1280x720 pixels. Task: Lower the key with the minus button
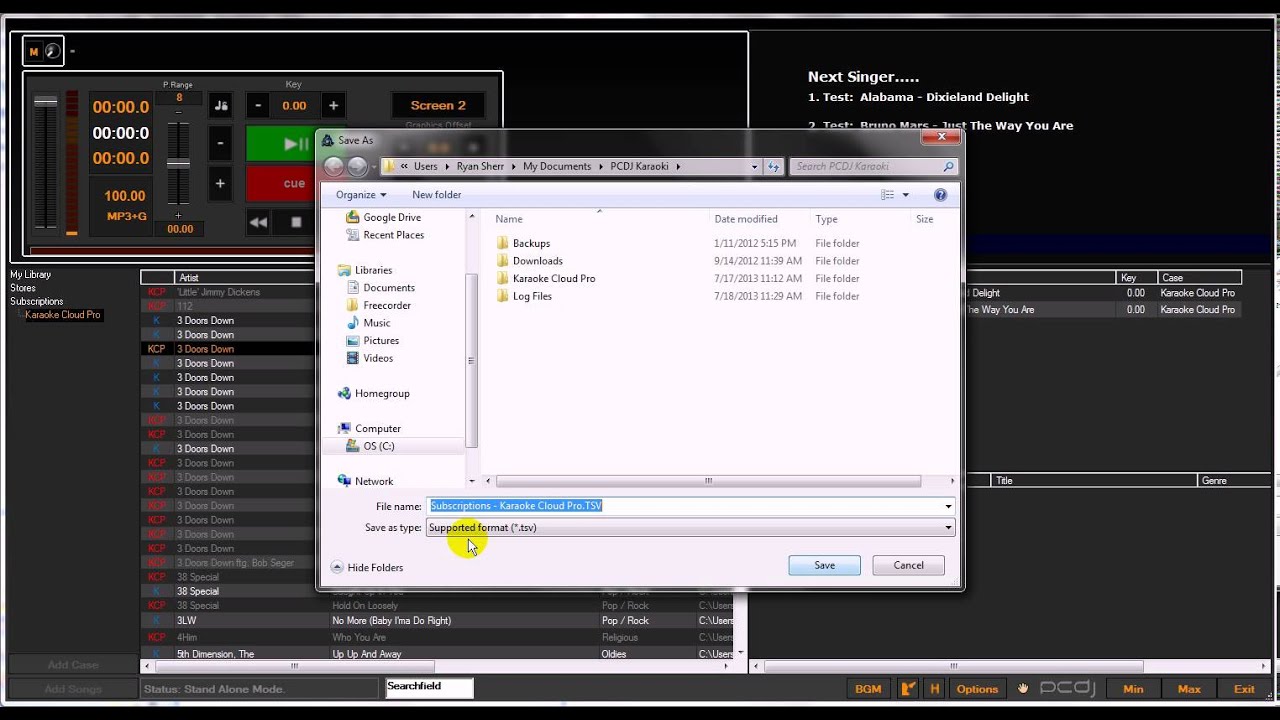[x=258, y=106]
